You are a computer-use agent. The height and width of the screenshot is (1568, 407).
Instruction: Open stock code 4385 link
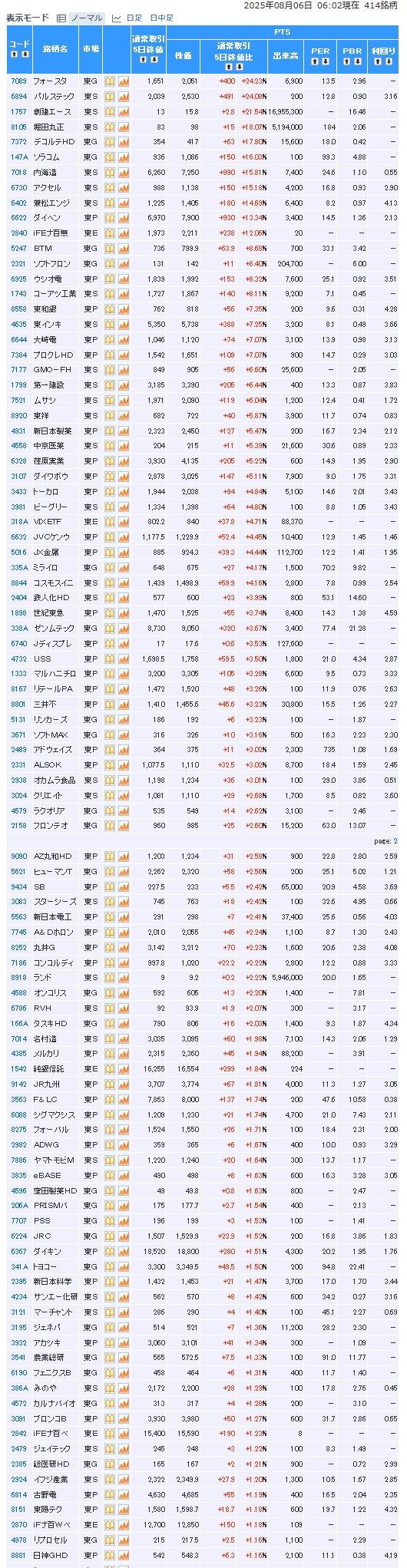[18, 1054]
